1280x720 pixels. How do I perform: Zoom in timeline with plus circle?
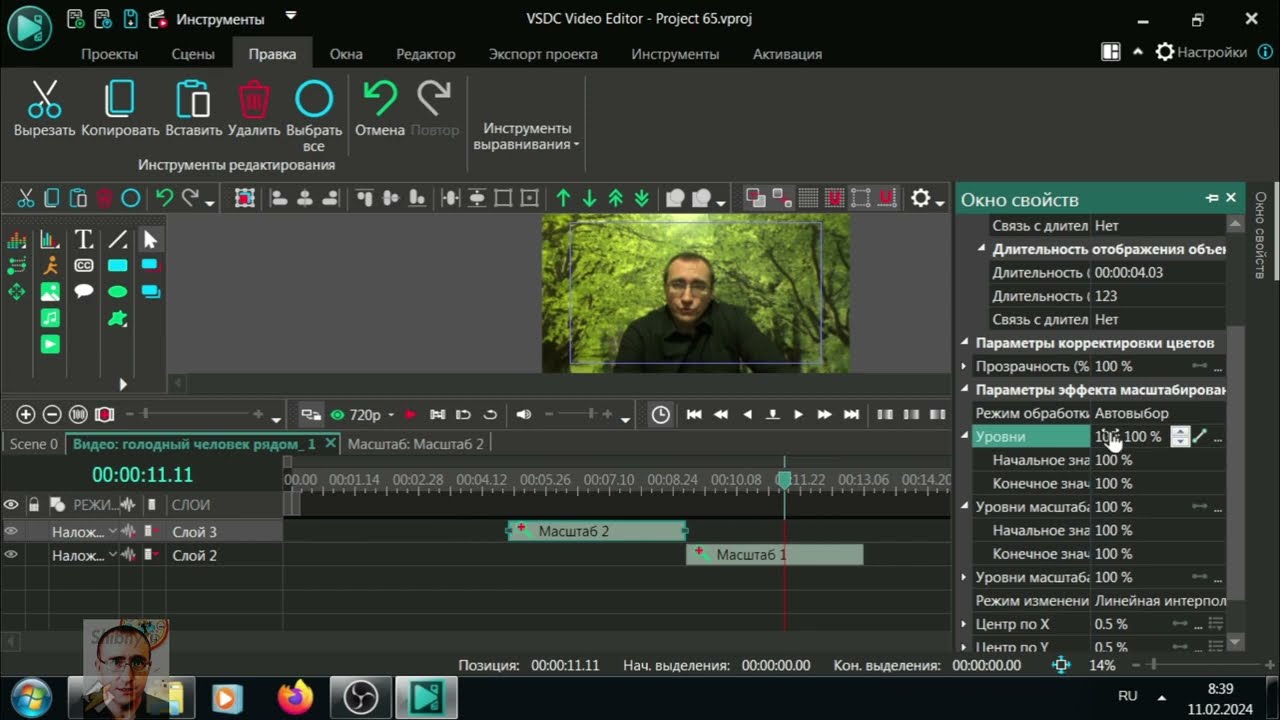tap(26, 414)
